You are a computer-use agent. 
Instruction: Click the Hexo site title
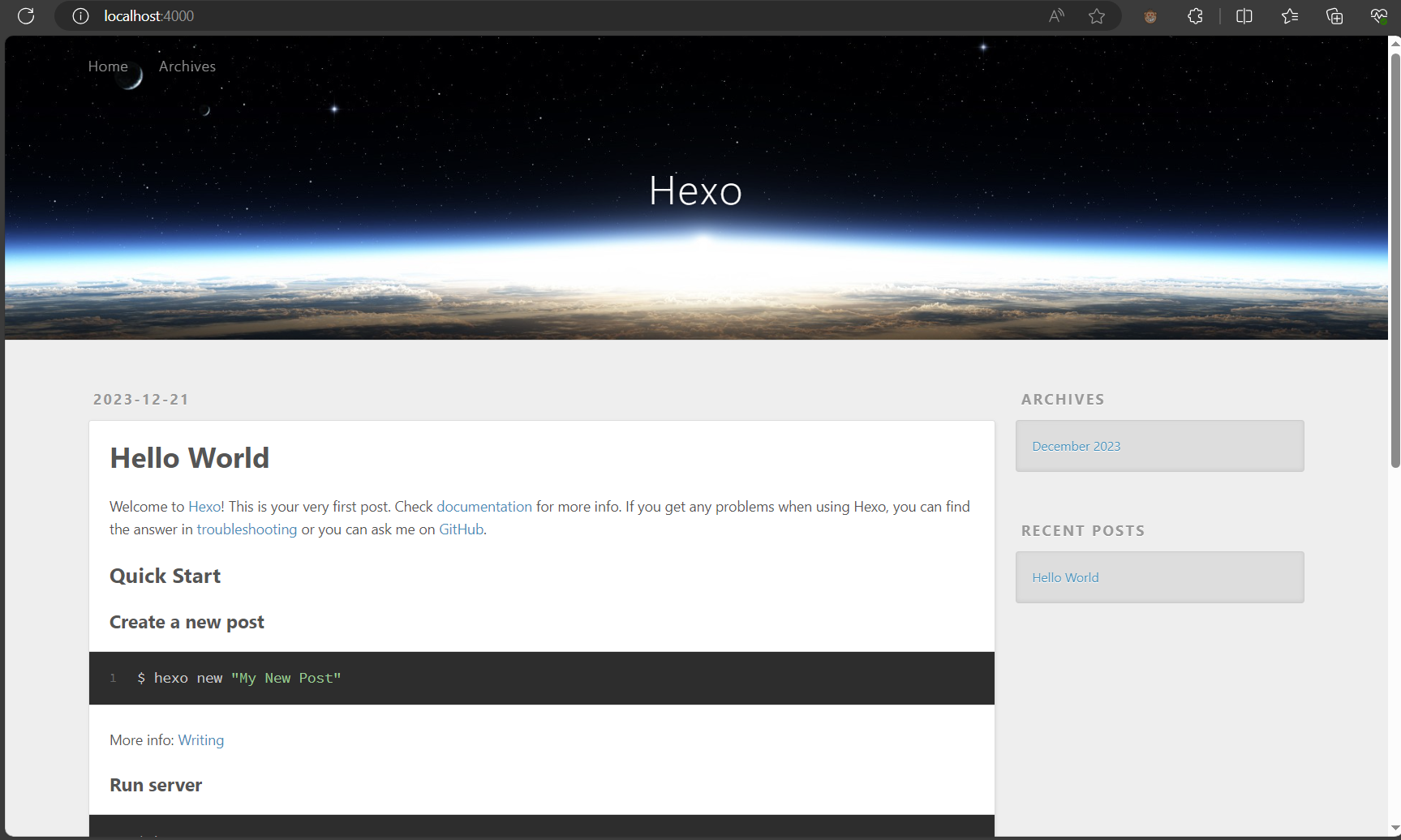click(x=695, y=191)
